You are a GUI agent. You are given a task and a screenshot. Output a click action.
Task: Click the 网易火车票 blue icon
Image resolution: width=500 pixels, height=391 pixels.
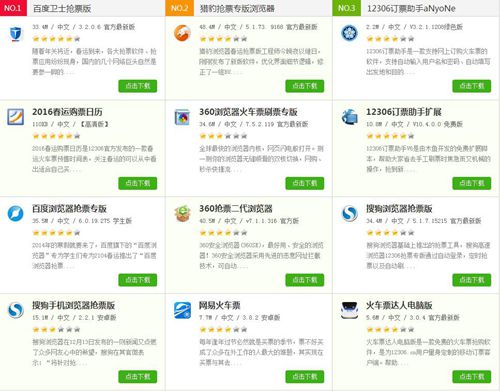pyautogui.click(x=182, y=310)
